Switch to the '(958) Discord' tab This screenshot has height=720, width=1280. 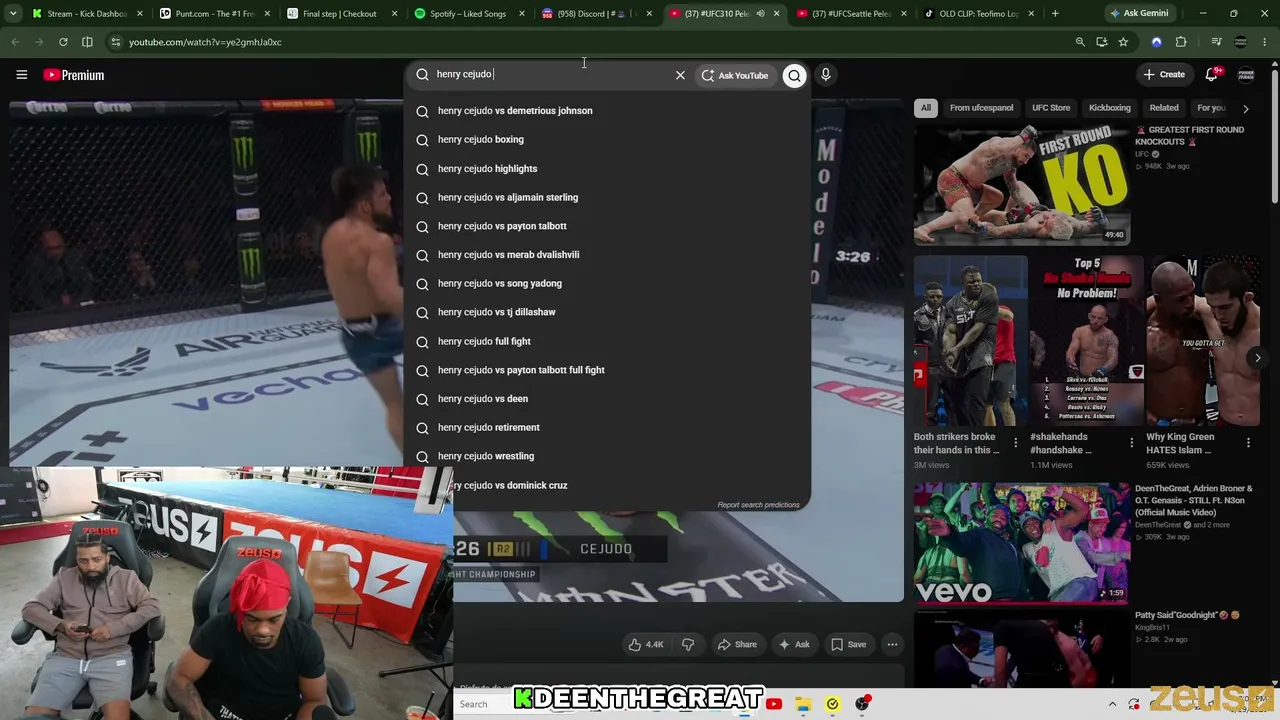click(x=595, y=14)
